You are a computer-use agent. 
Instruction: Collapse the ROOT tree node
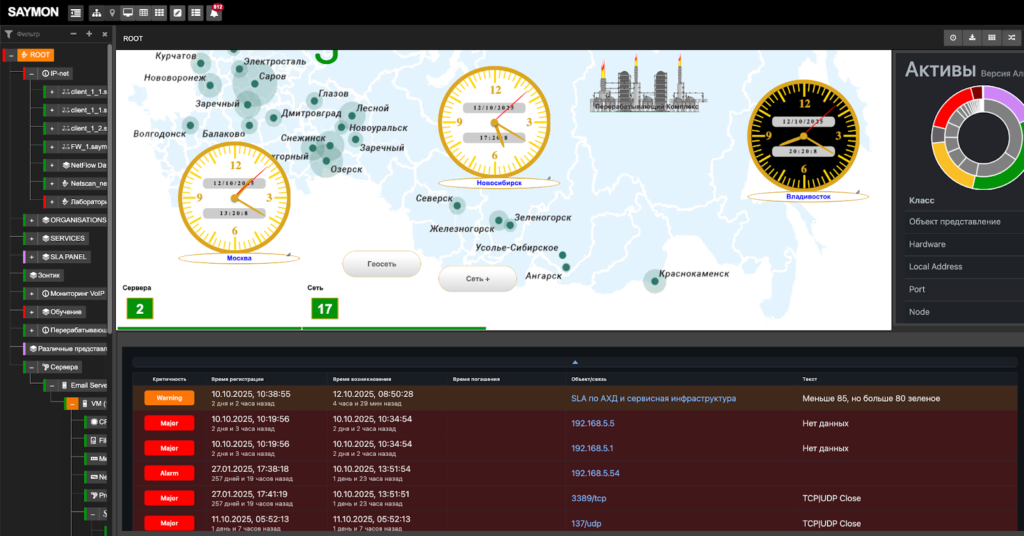12,55
